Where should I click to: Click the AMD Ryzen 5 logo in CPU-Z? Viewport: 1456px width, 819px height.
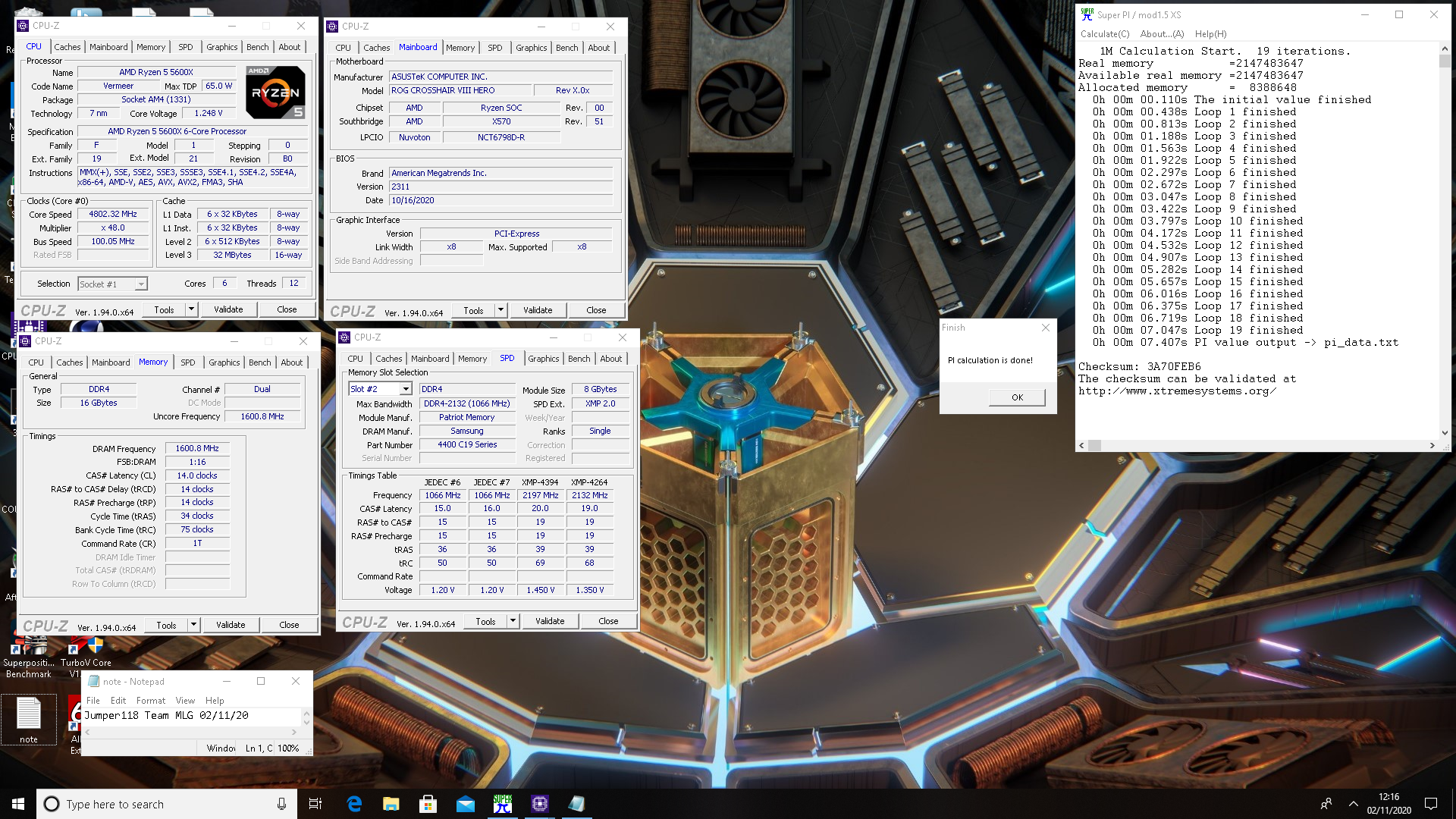275,92
